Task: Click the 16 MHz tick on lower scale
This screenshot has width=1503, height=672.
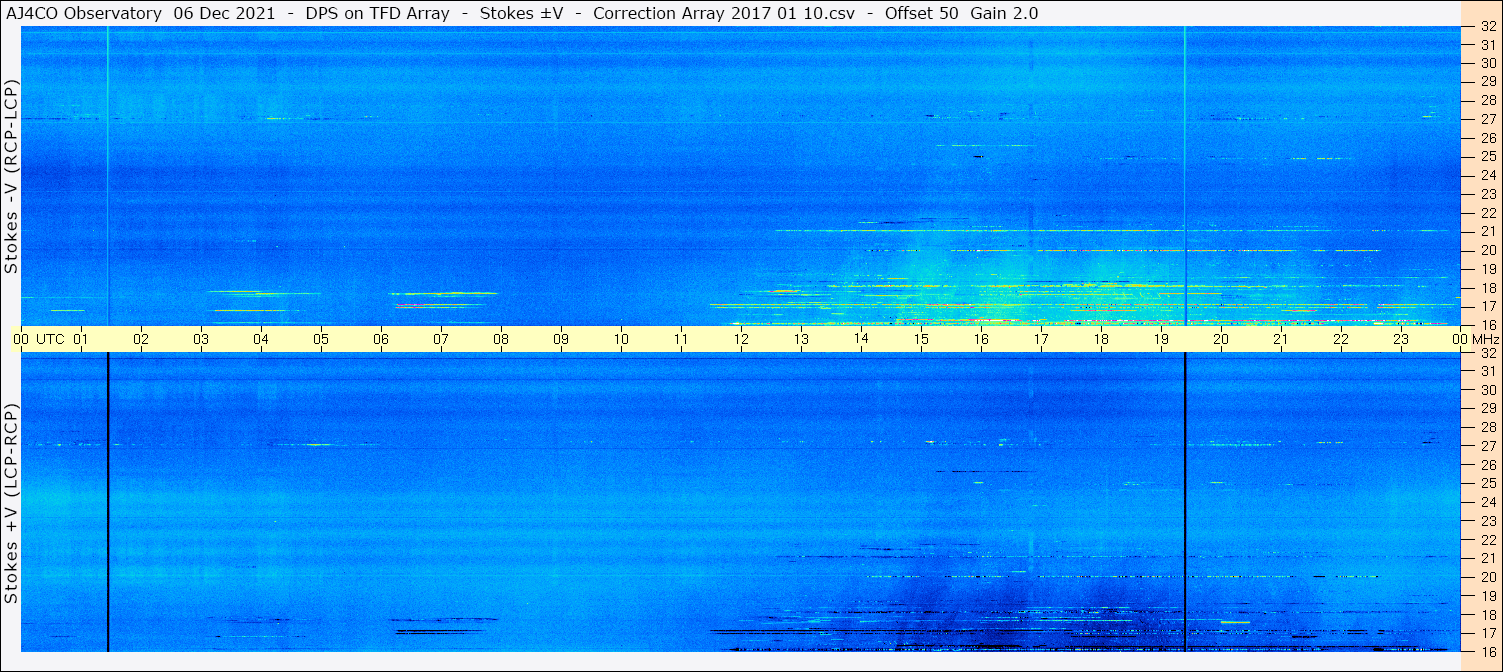Action: click(1487, 651)
